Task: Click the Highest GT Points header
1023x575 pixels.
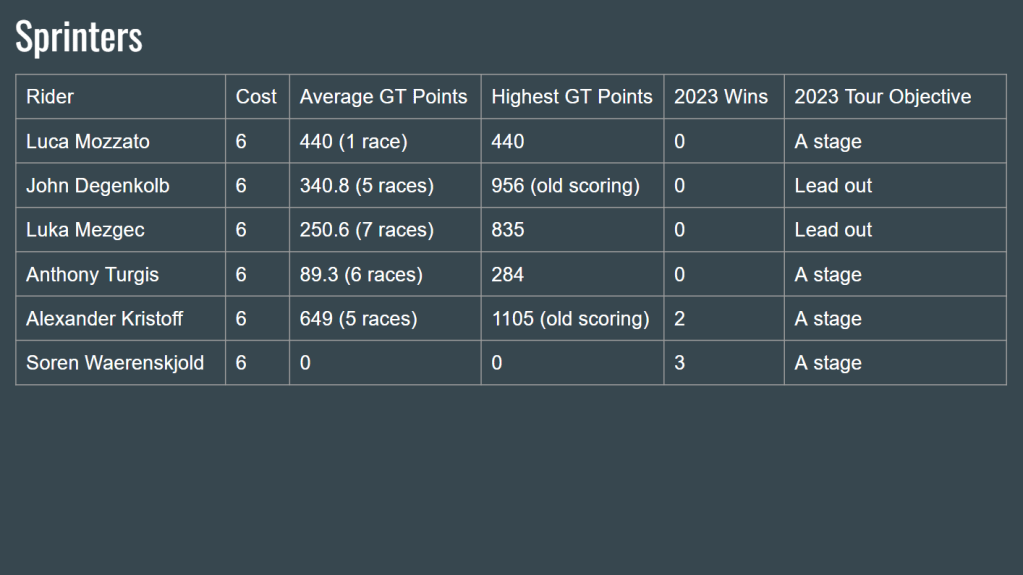Action: click(571, 97)
